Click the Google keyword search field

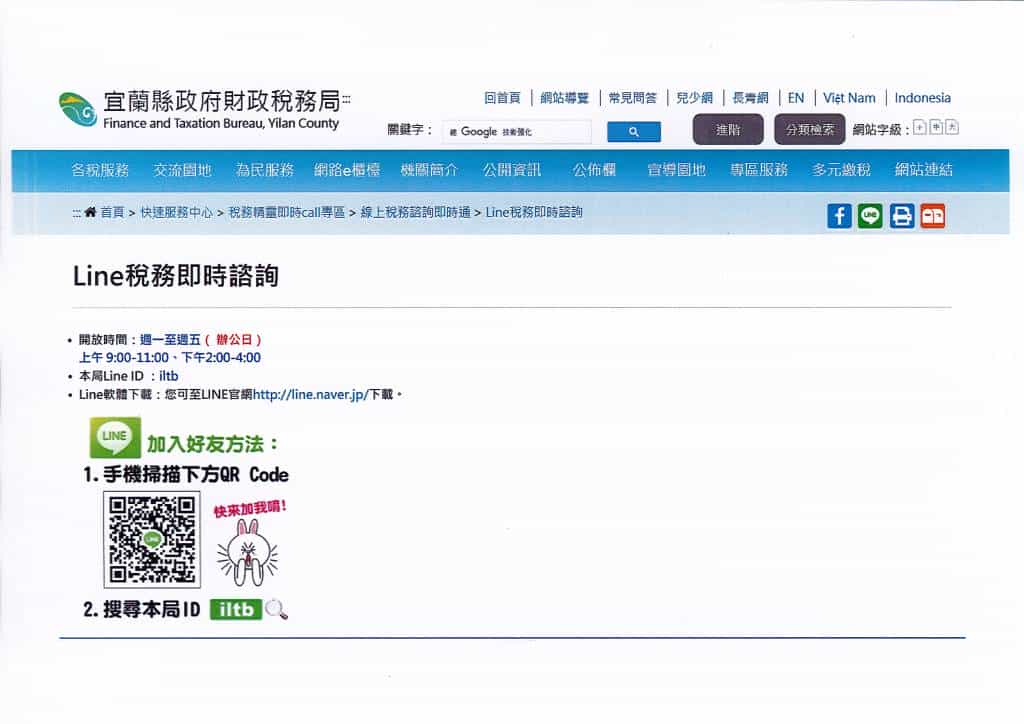[518, 132]
